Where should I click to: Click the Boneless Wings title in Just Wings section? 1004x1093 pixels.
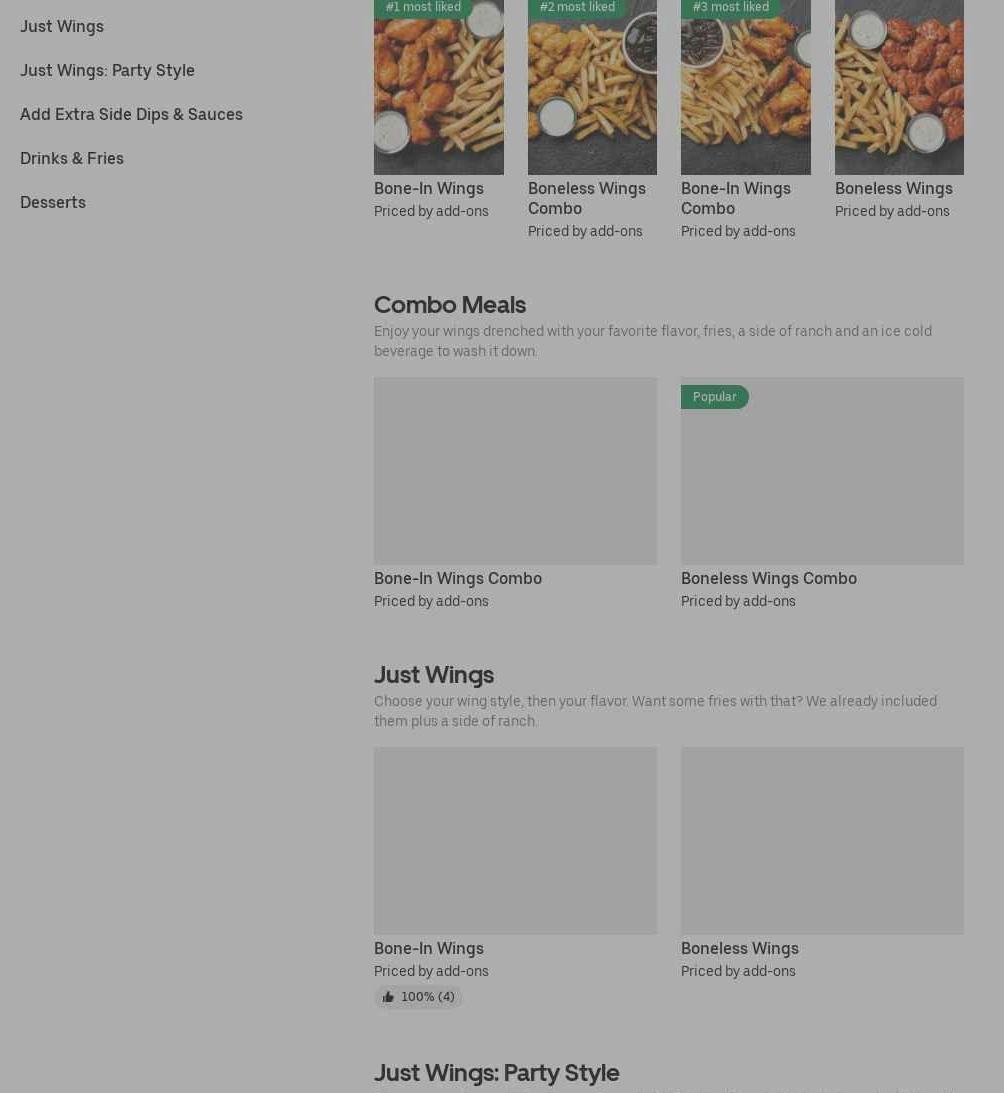(740, 949)
